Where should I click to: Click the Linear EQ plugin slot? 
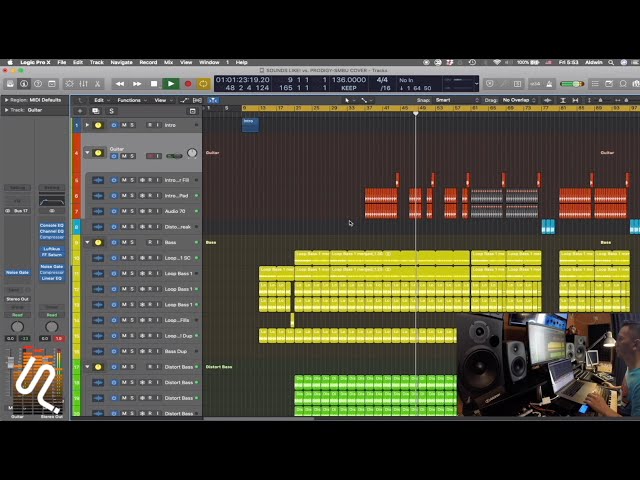click(x=52, y=278)
